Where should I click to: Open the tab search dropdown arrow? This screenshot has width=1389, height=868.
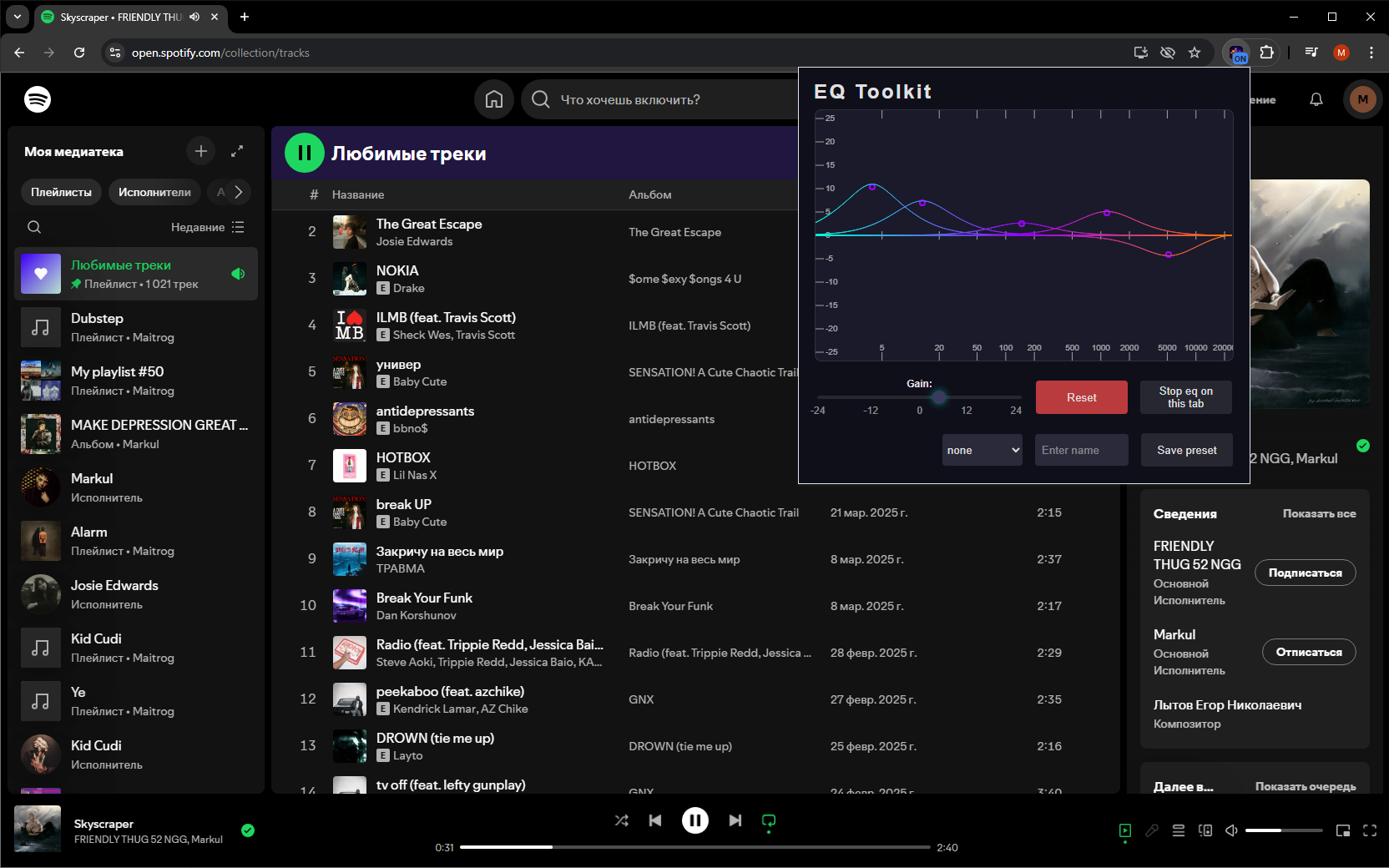[x=17, y=17]
